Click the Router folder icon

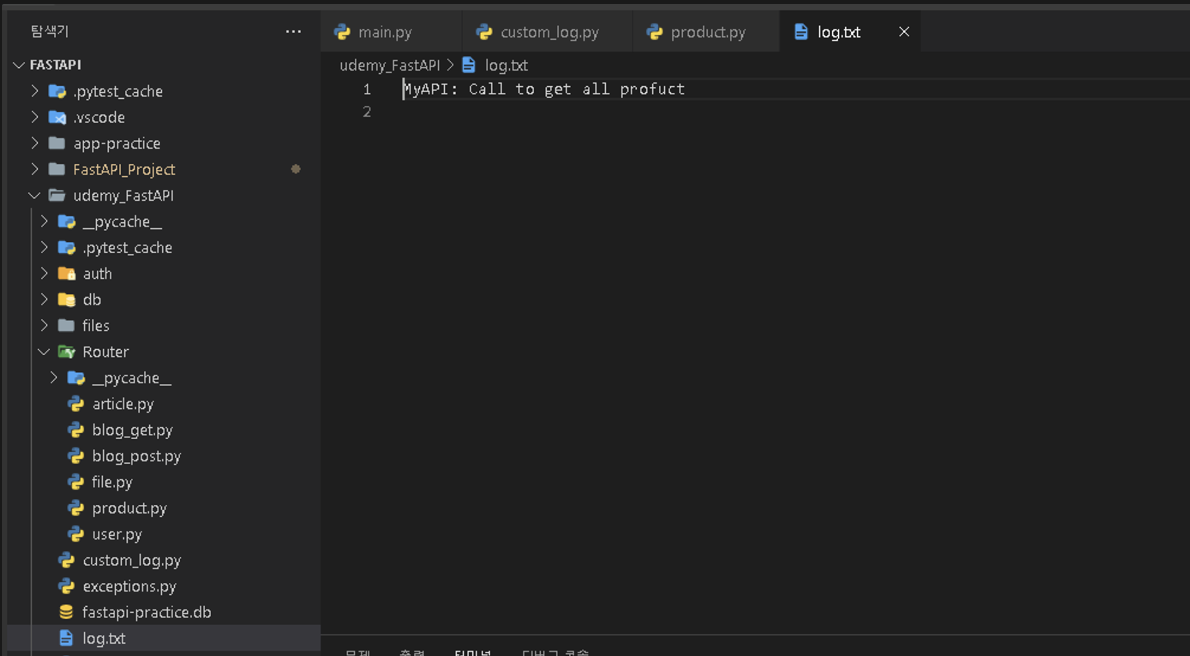pos(67,352)
